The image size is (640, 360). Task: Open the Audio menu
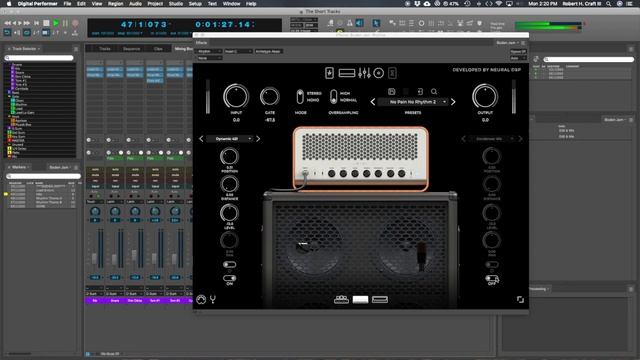(135, 4)
